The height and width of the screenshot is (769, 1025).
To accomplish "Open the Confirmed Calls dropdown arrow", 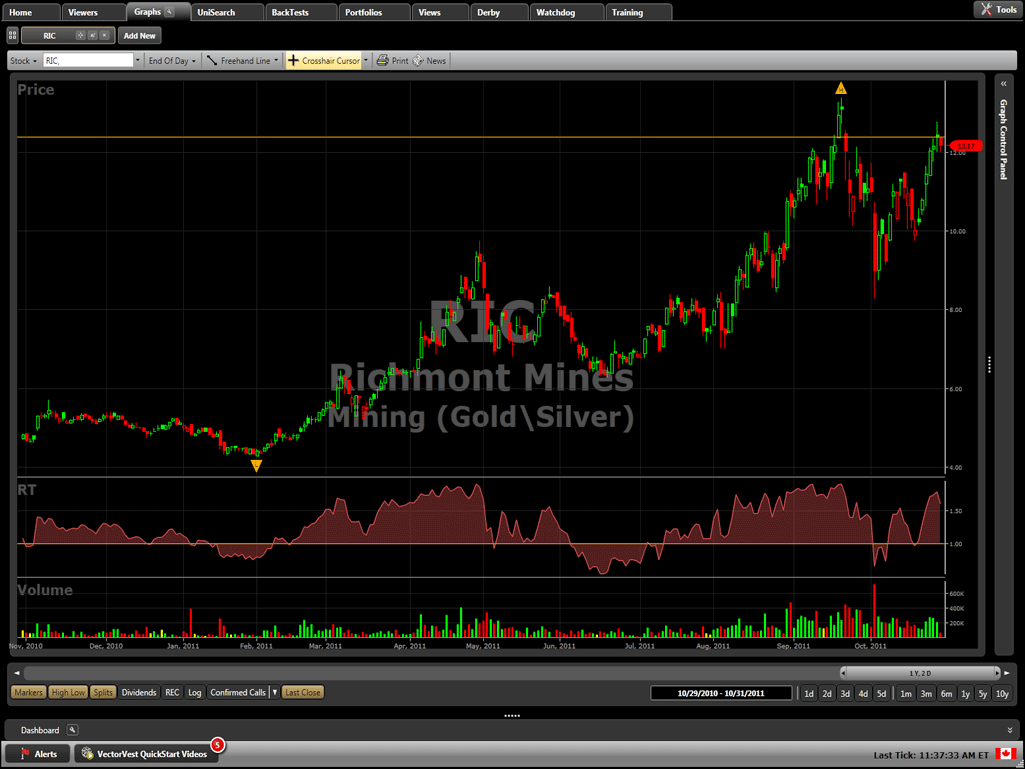I will coord(274,692).
